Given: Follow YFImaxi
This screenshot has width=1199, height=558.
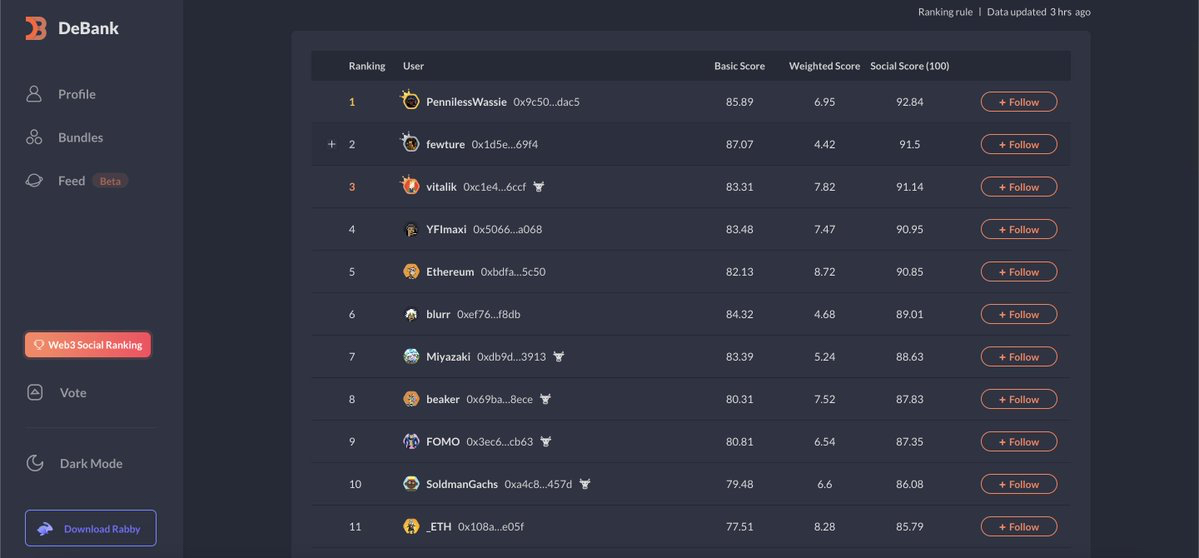Looking at the screenshot, I should point(1019,229).
